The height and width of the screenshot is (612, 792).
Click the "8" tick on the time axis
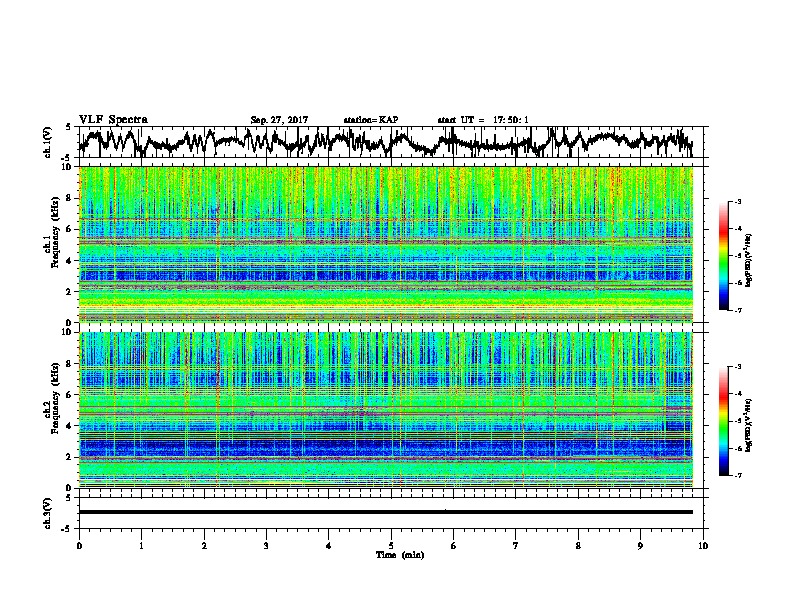pos(578,546)
